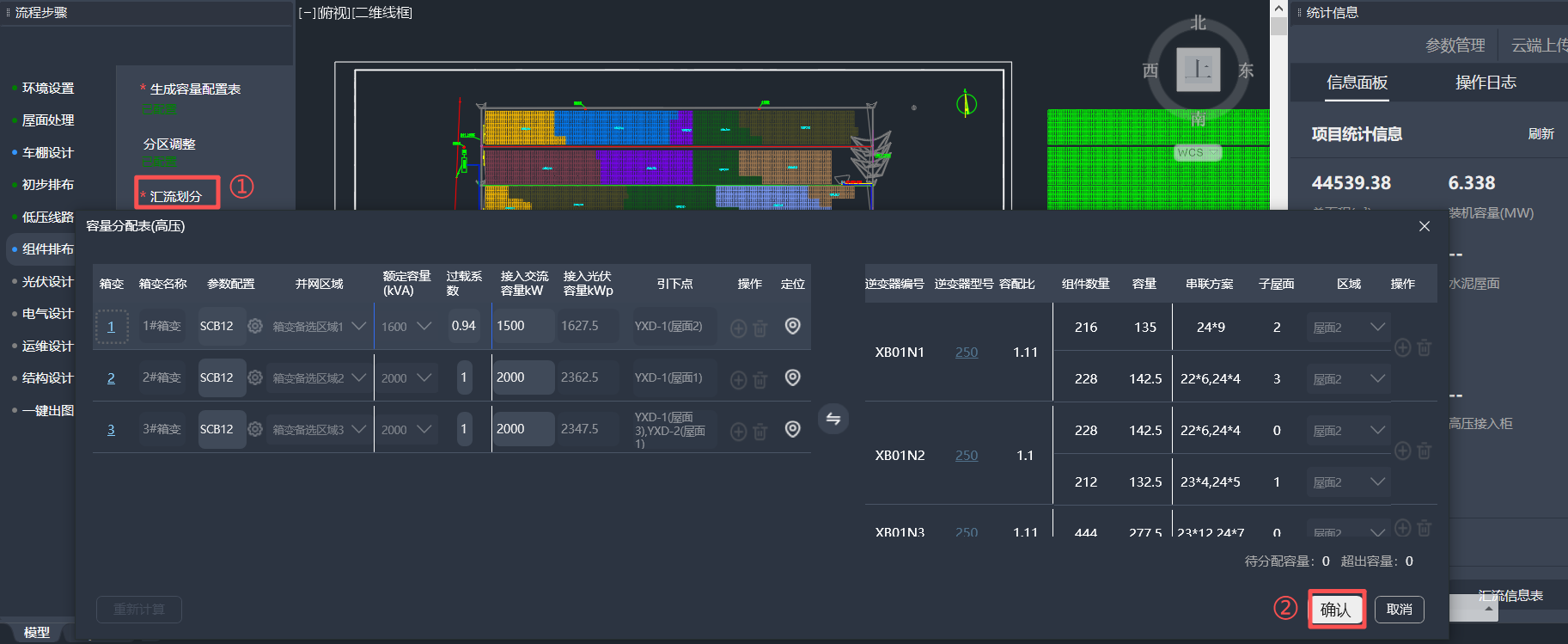Open rated capacity dropdown for 3#箱变
Viewport: 1568px width, 644px height.
pyautogui.click(x=424, y=429)
